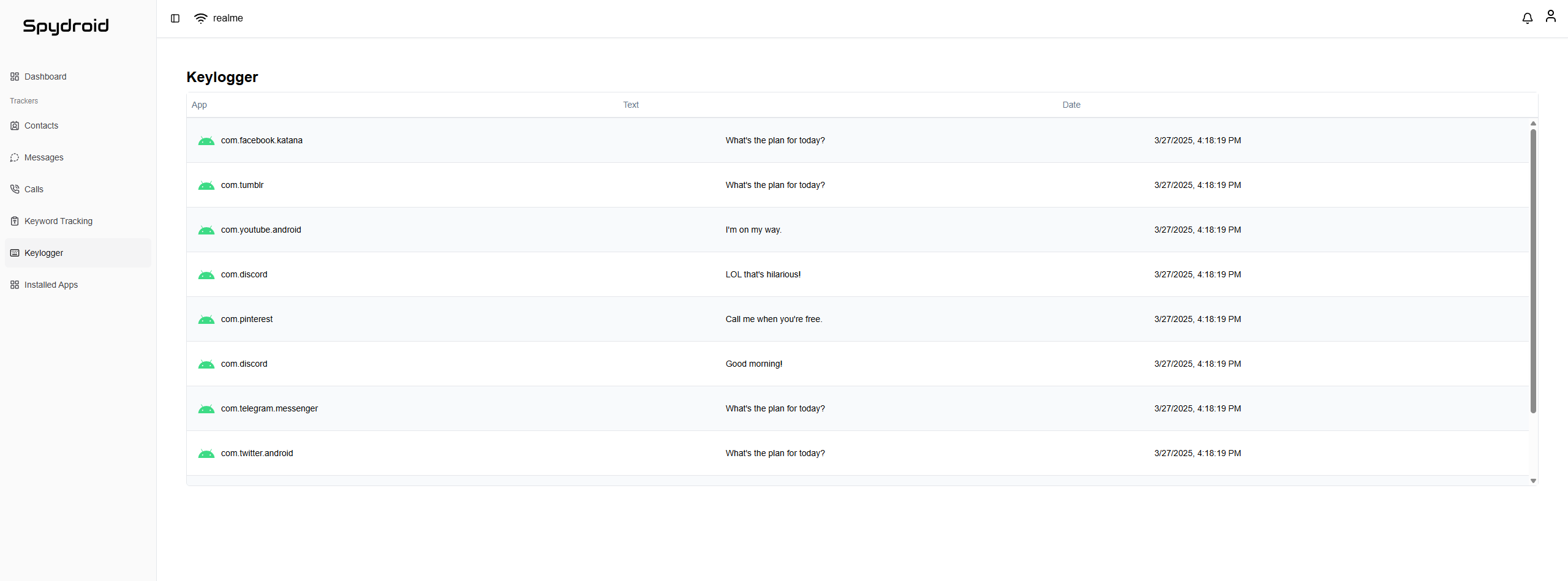Click the "Good morning!" text

coord(754,364)
